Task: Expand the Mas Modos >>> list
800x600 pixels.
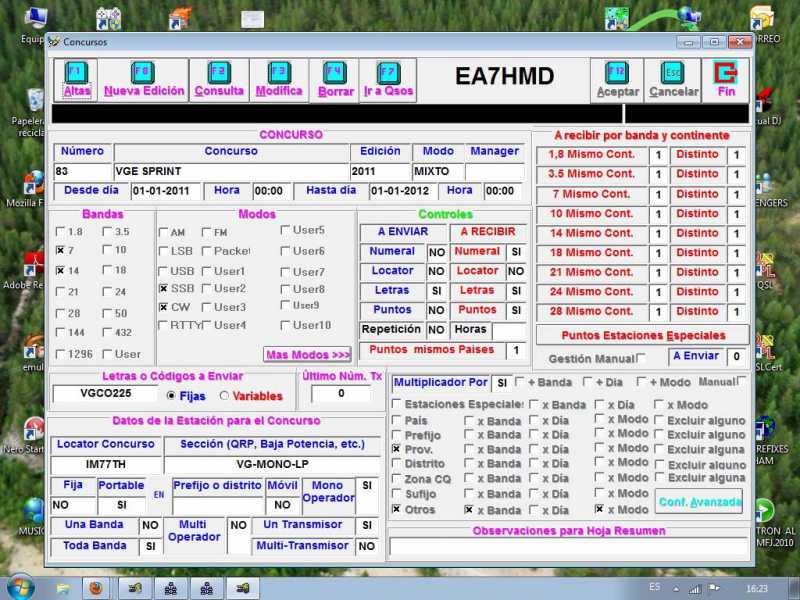Action: [x=307, y=354]
